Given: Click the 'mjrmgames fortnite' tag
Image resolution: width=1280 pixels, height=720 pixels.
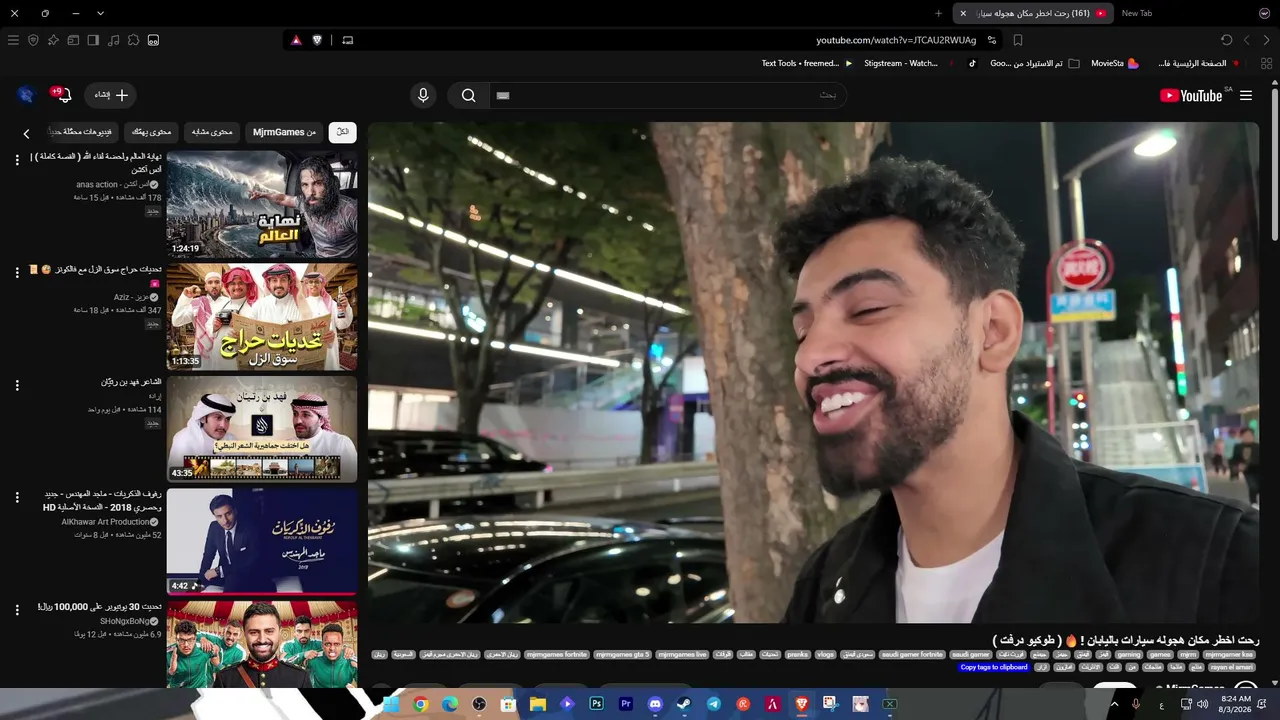Looking at the screenshot, I should (557, 655).
